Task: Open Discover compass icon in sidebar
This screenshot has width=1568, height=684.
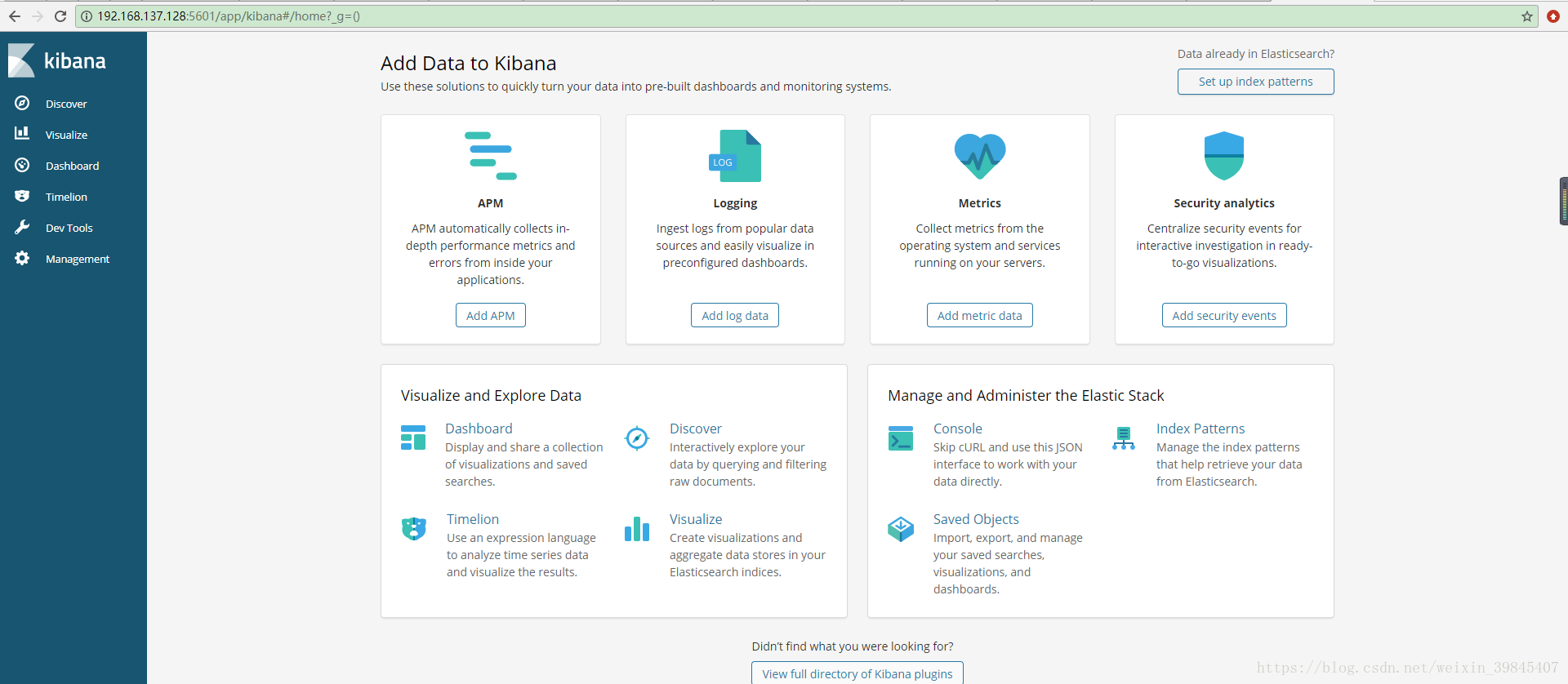Action: [x=22, y=103]
